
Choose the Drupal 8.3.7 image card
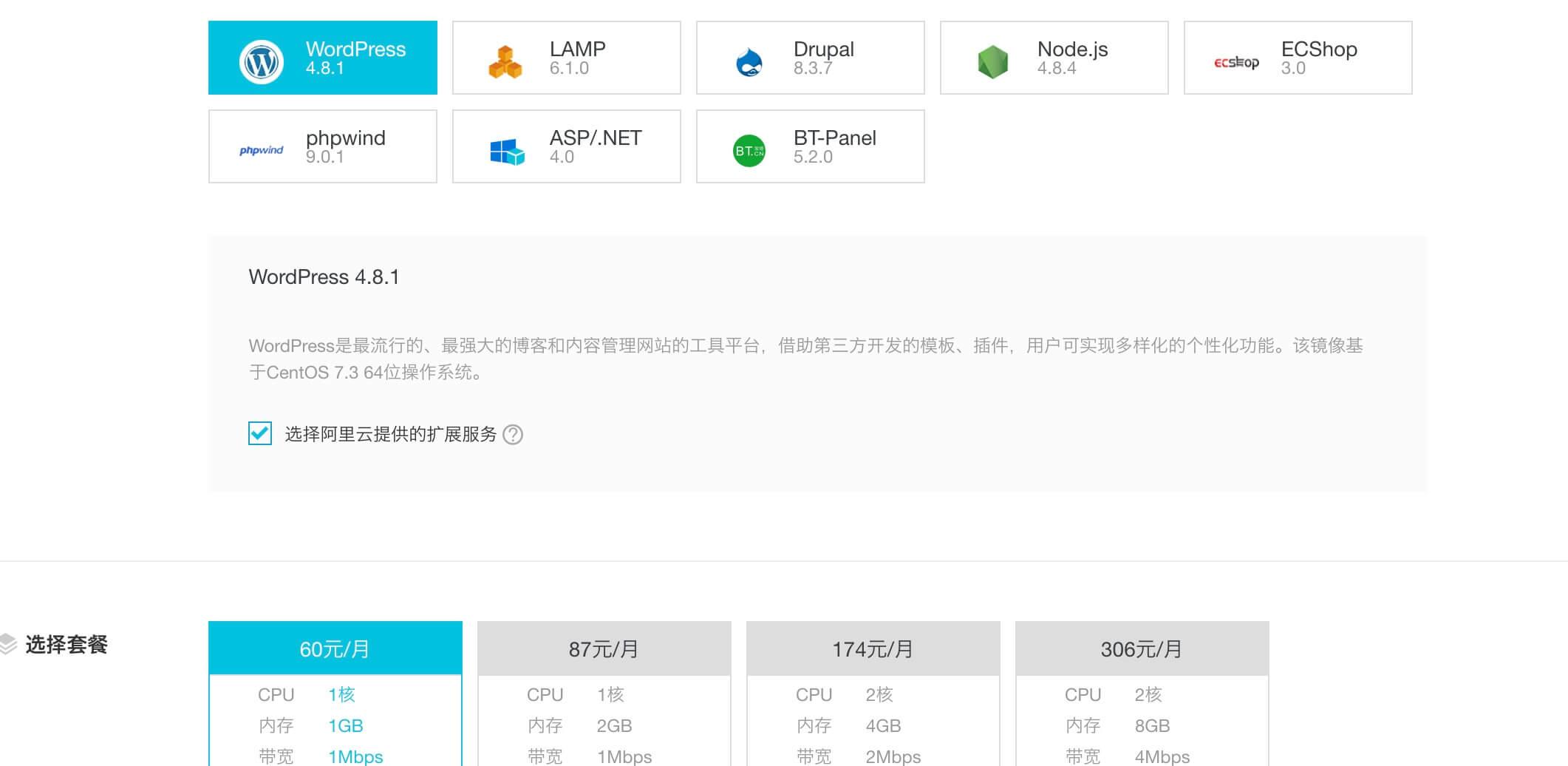tap(811, 58)
